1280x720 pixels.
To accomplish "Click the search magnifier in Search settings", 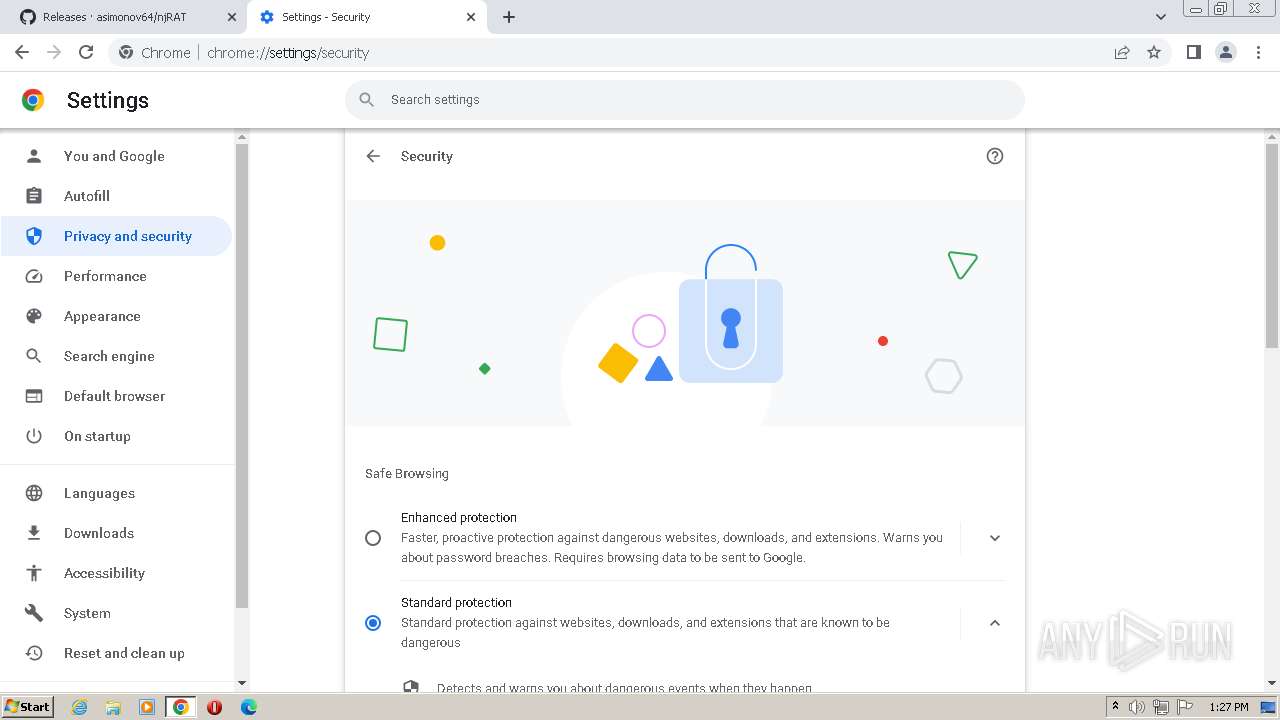I will [x=367, y=100].
